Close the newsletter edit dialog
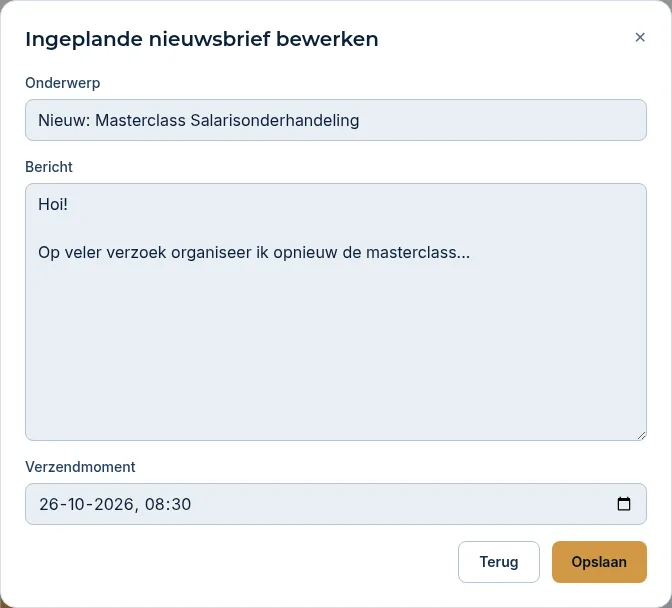 (x=640, y=37)
